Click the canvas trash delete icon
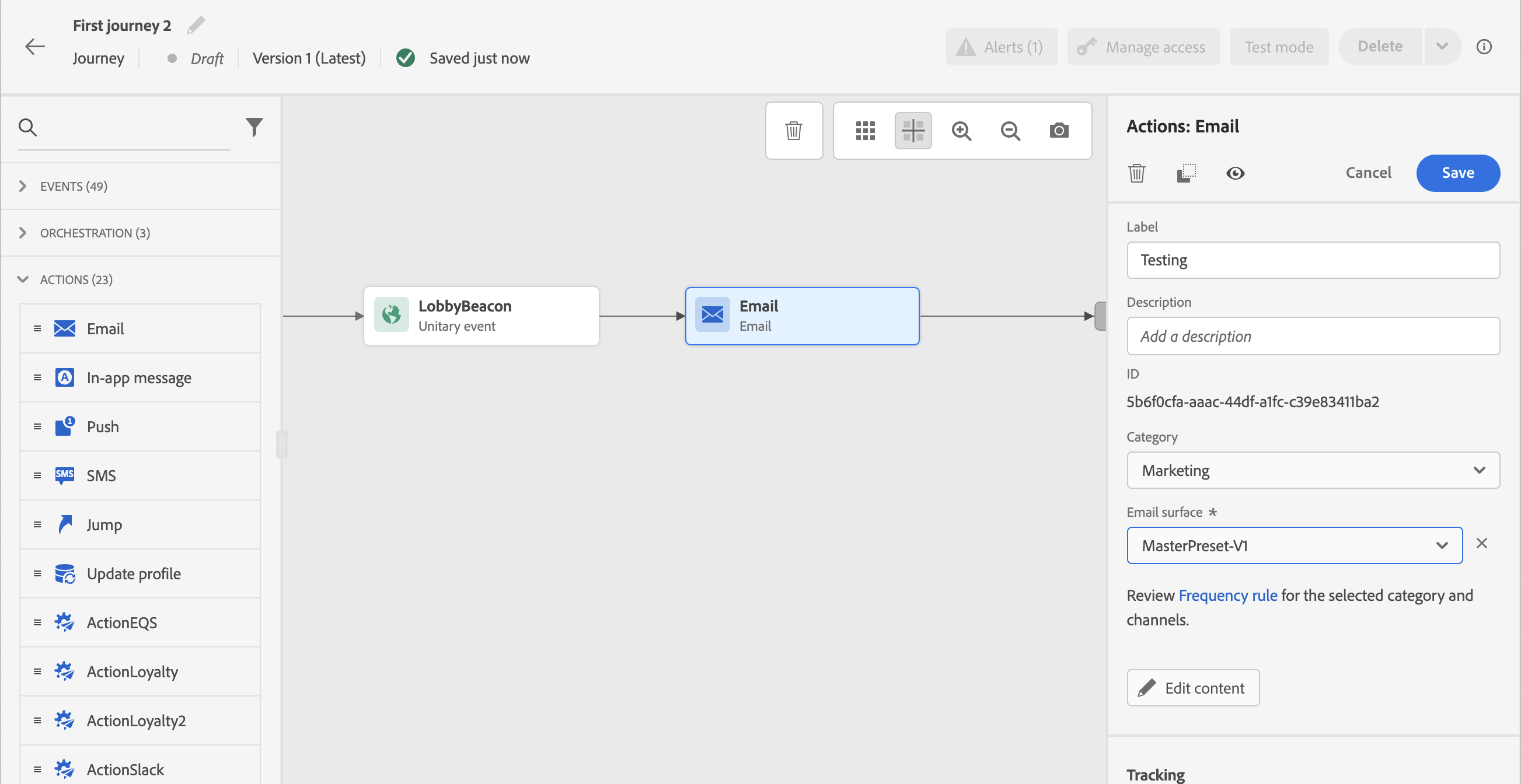The height and width of the screenshot is (784, 1521). [794, 130]
